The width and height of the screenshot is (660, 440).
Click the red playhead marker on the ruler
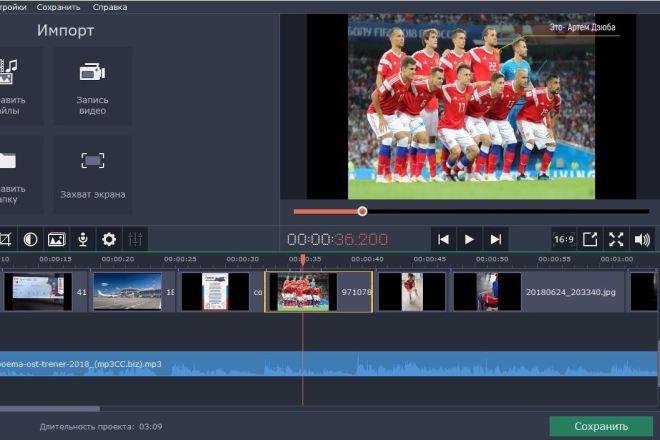click(x=303, y=259)
